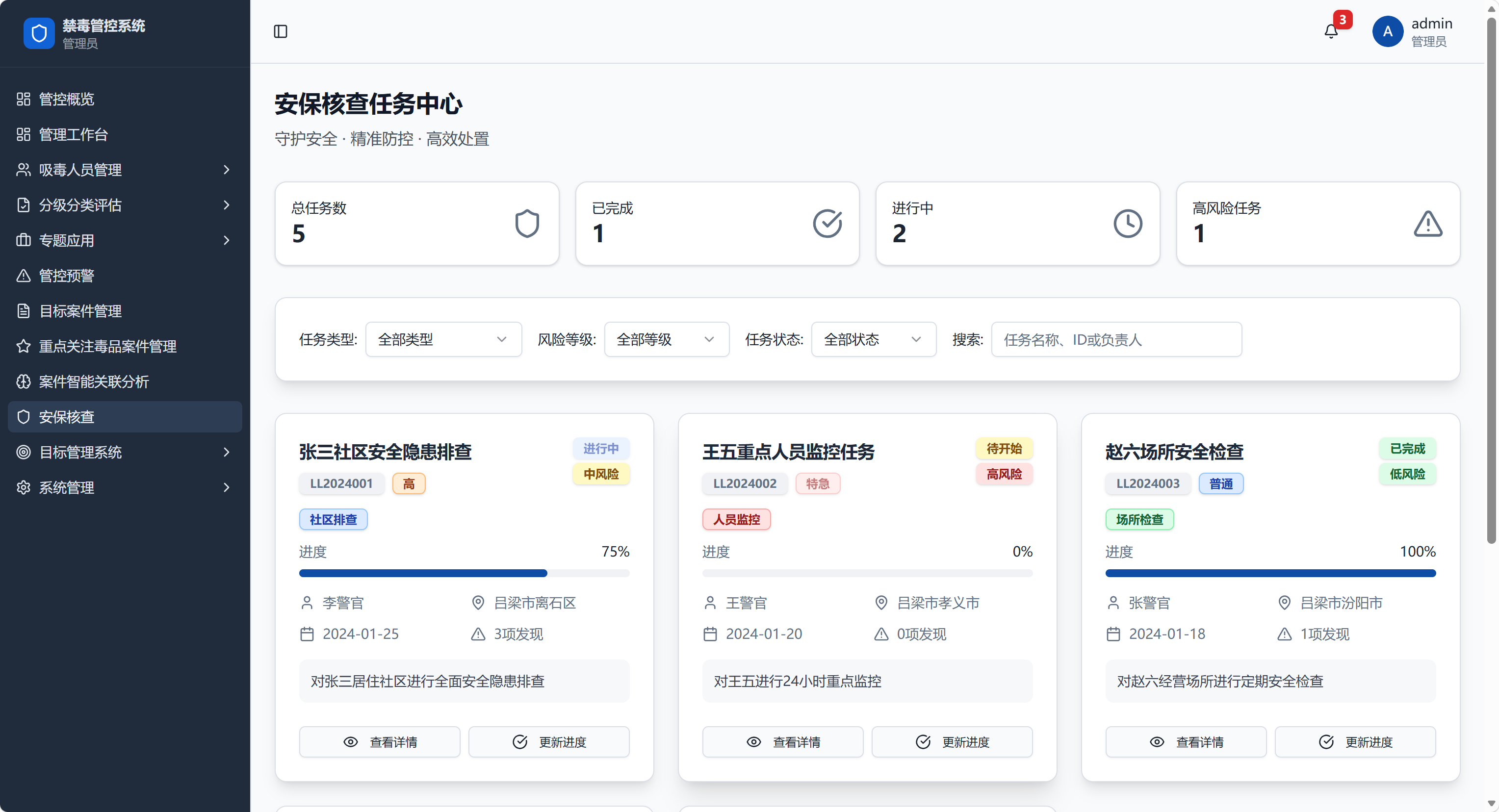View details of 赵六场所安全检查
The height and width of the screenshot is (812, 1499).
coord(1186,741)
